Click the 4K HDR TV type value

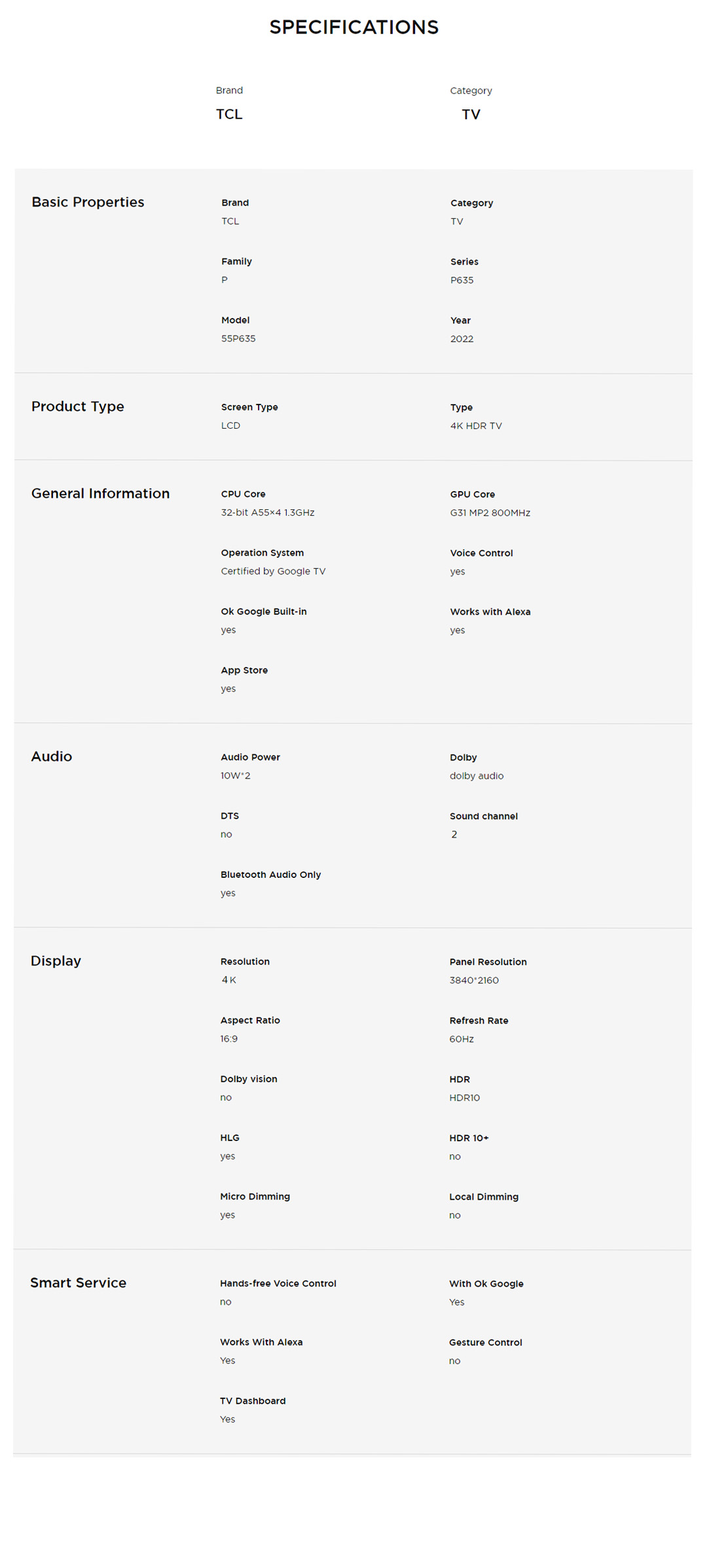(x=476, y=426)
